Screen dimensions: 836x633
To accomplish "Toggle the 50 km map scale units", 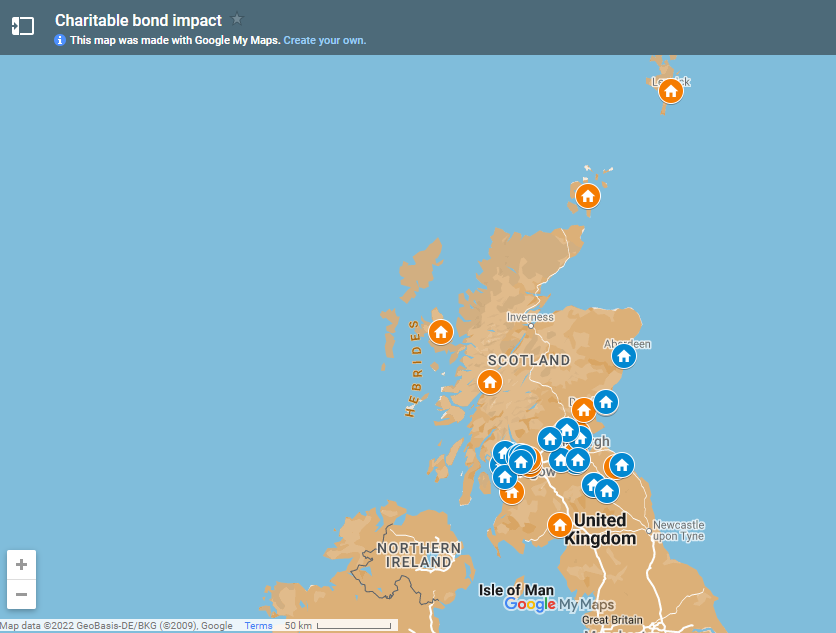I will (337, 626).
